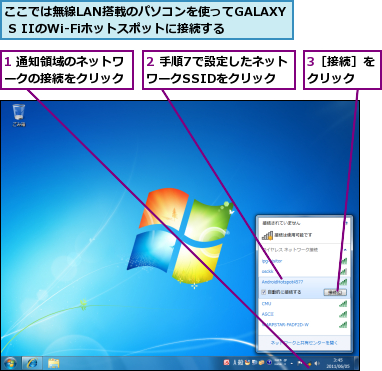This screenshot has width=382, height=371.
Task: Launch Internet Explorer from the taskbar
Action: (32, 363)
